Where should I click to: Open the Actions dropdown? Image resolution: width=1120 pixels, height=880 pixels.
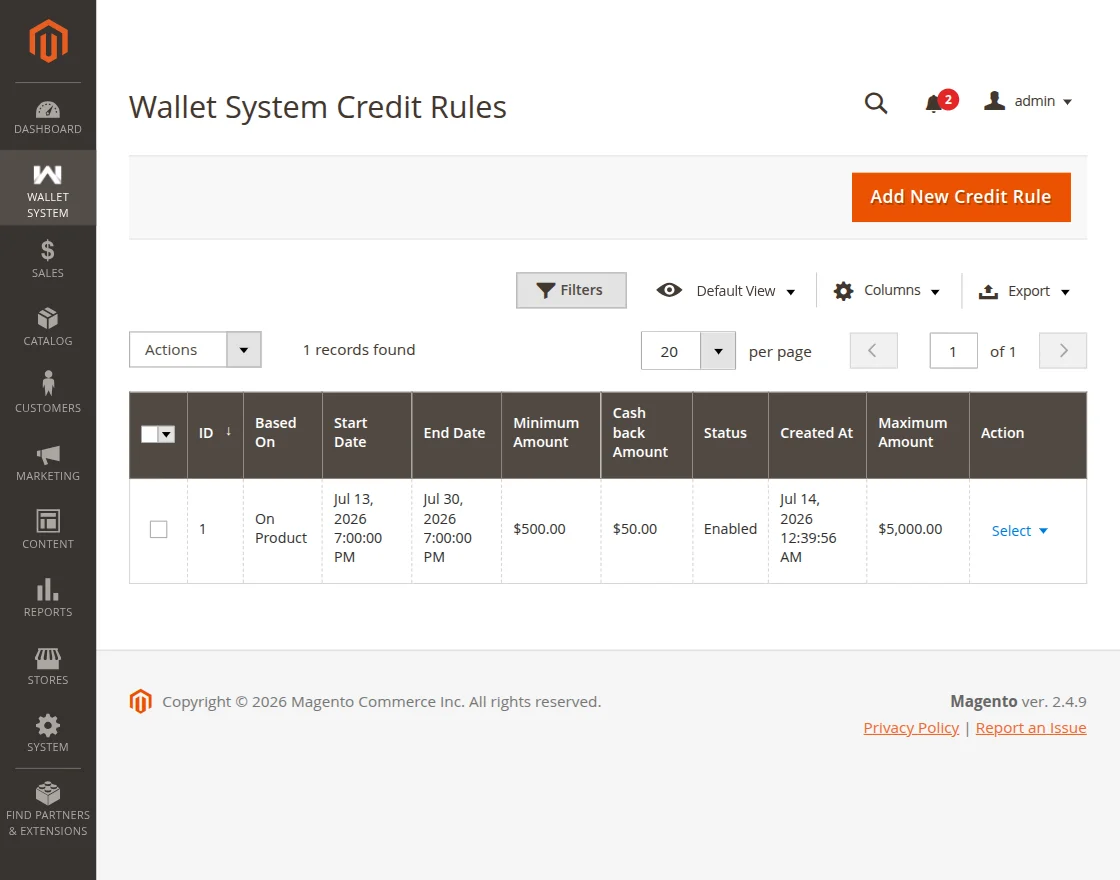195,350
